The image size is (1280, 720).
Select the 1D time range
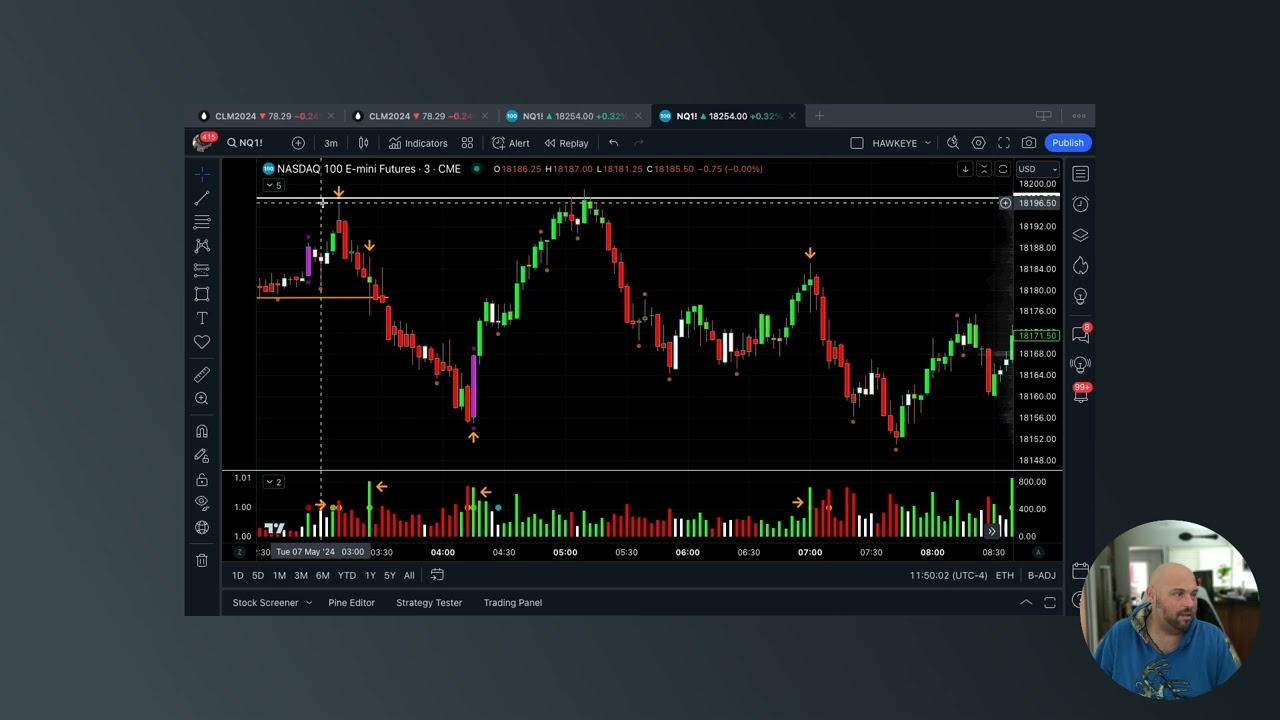tap(238, 575)
